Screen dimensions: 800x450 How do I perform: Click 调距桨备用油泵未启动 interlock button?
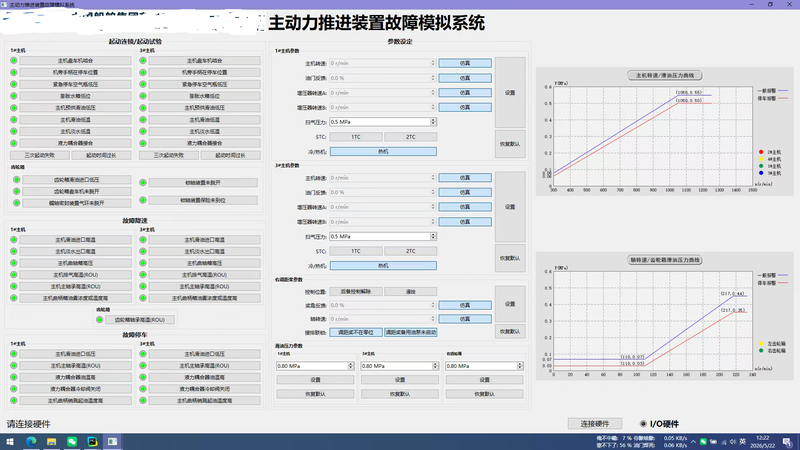[411, 332]
